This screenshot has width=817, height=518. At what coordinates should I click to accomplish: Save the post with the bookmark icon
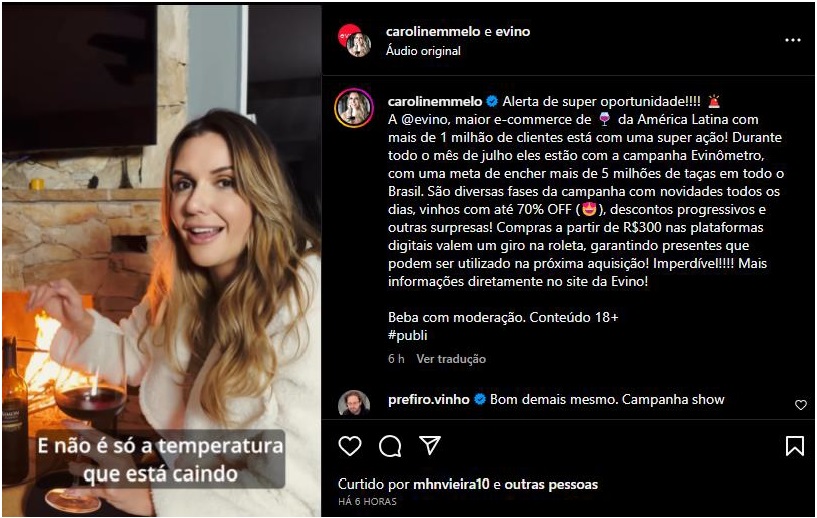coord(795,446)
